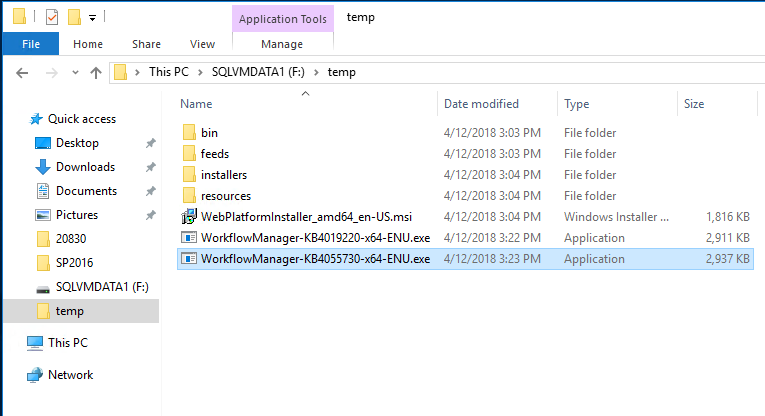Select SQLVMDATA1 (F:) drive in navigation pane

coord(102,287)
